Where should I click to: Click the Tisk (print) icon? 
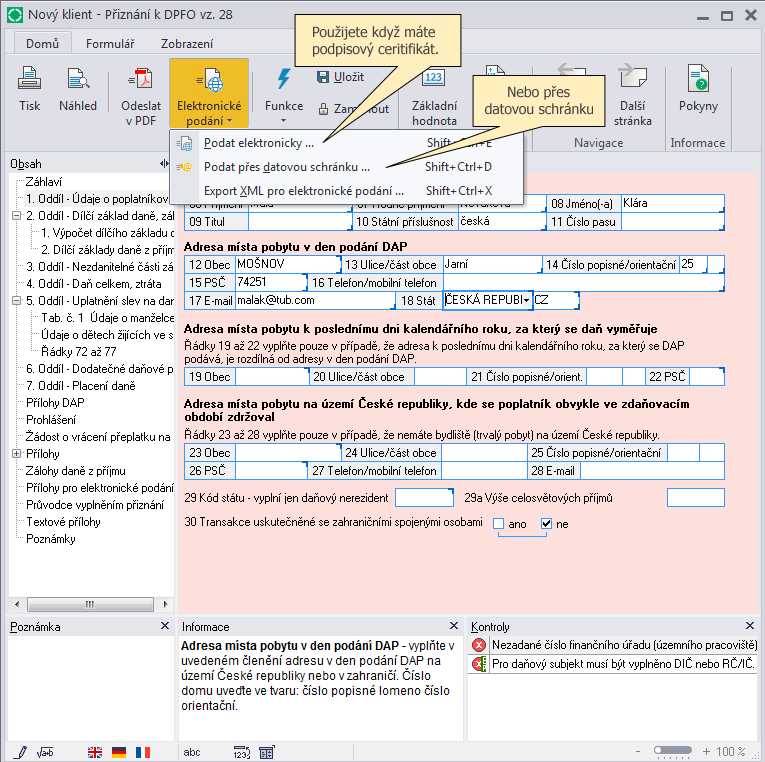[30, 90]
